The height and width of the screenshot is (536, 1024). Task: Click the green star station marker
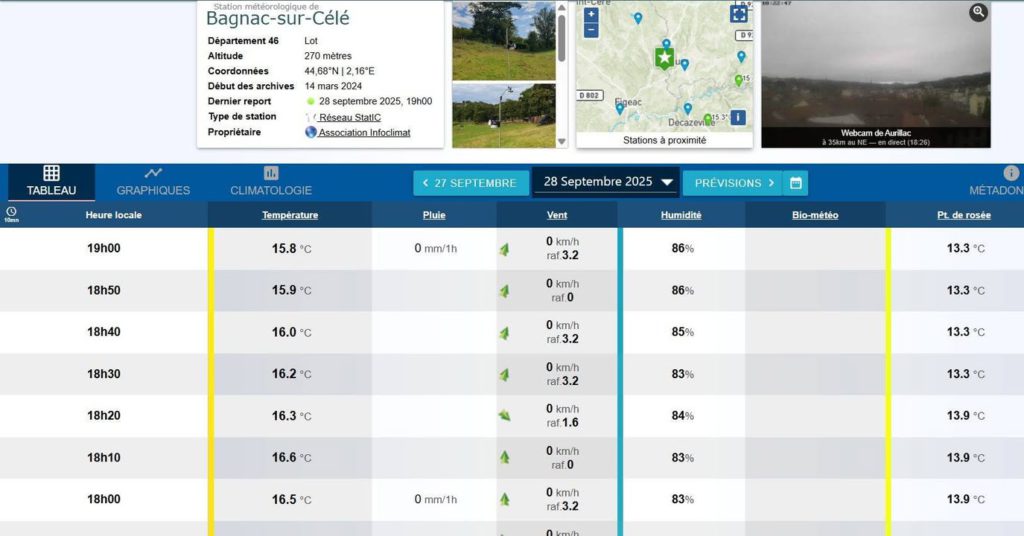coord(665,58)
